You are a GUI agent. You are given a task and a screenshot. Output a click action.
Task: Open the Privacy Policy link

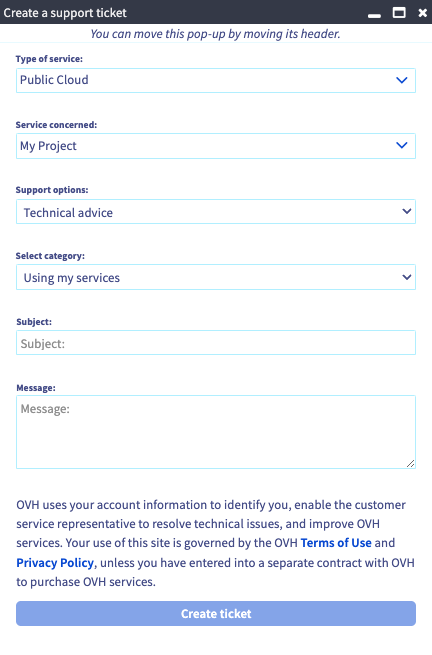(x=55, y=563)
